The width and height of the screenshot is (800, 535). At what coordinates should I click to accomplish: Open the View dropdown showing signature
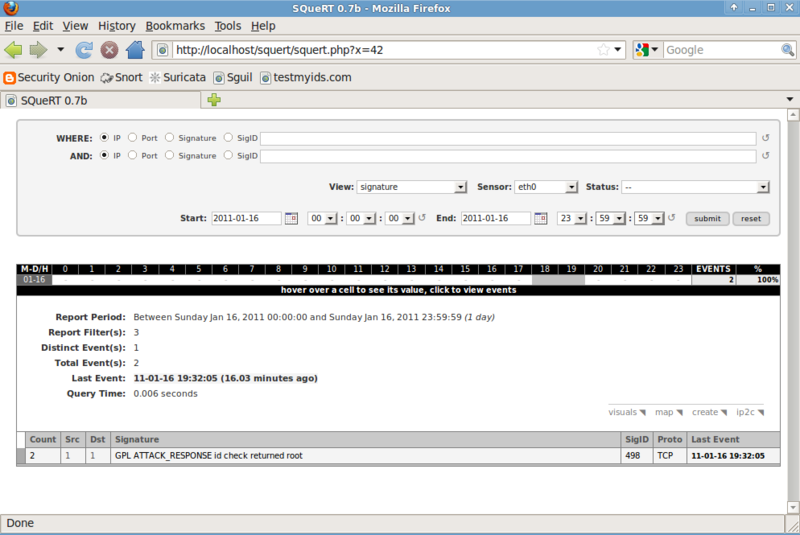click(411, 187)
